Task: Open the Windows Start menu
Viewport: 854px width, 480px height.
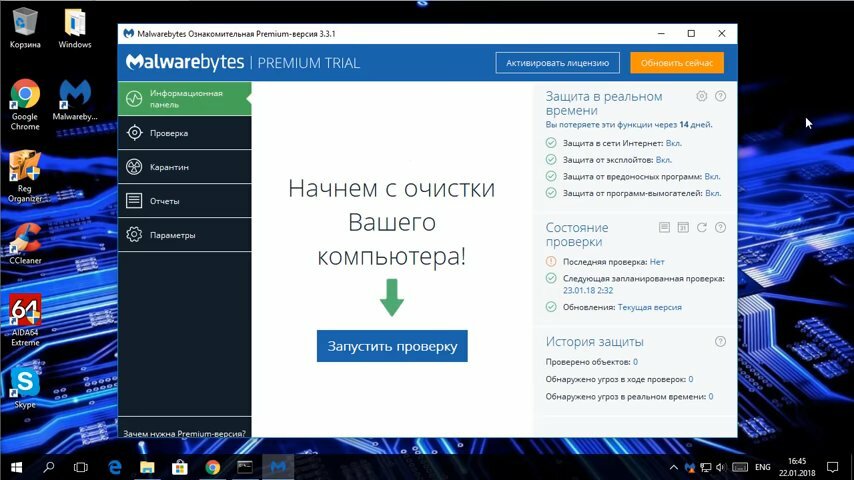Action: 16,467
